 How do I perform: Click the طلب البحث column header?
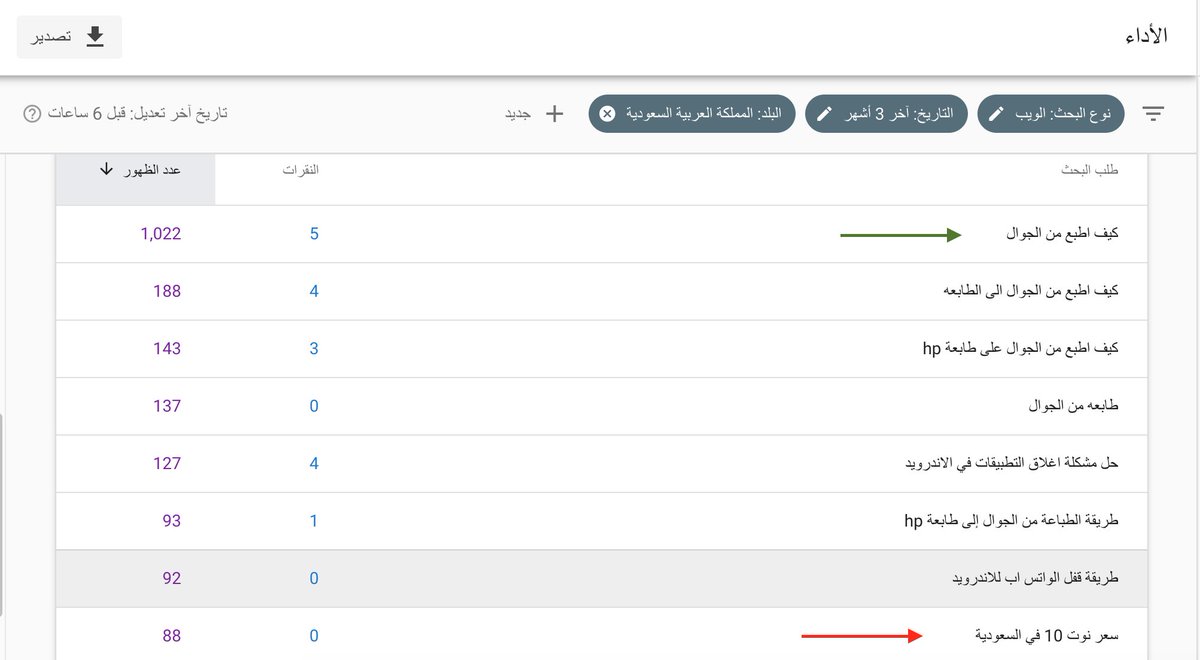pos(1090,170)
